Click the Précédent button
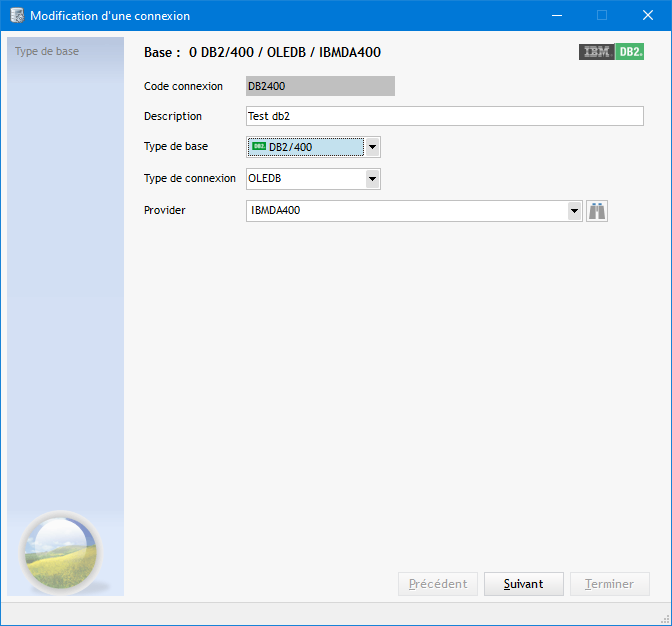 tap(438, 584)
